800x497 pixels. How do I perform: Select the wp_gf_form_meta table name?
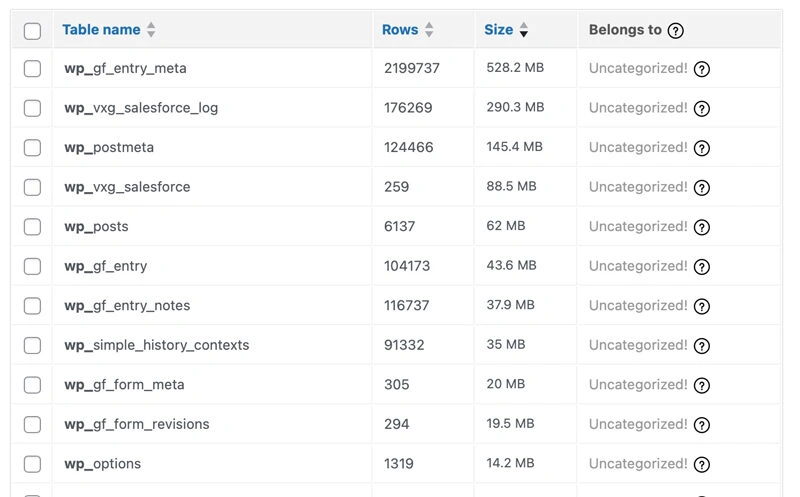click(124, 385)
